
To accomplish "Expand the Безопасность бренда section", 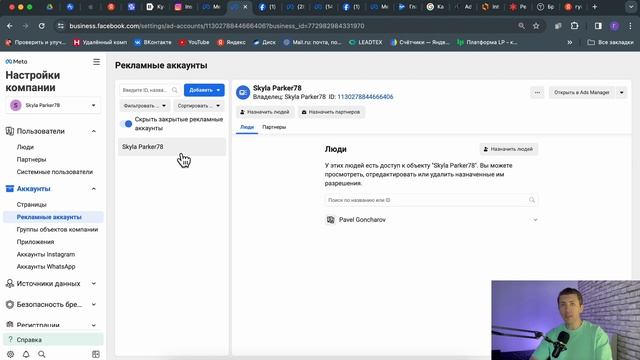I will pos(94,304).
